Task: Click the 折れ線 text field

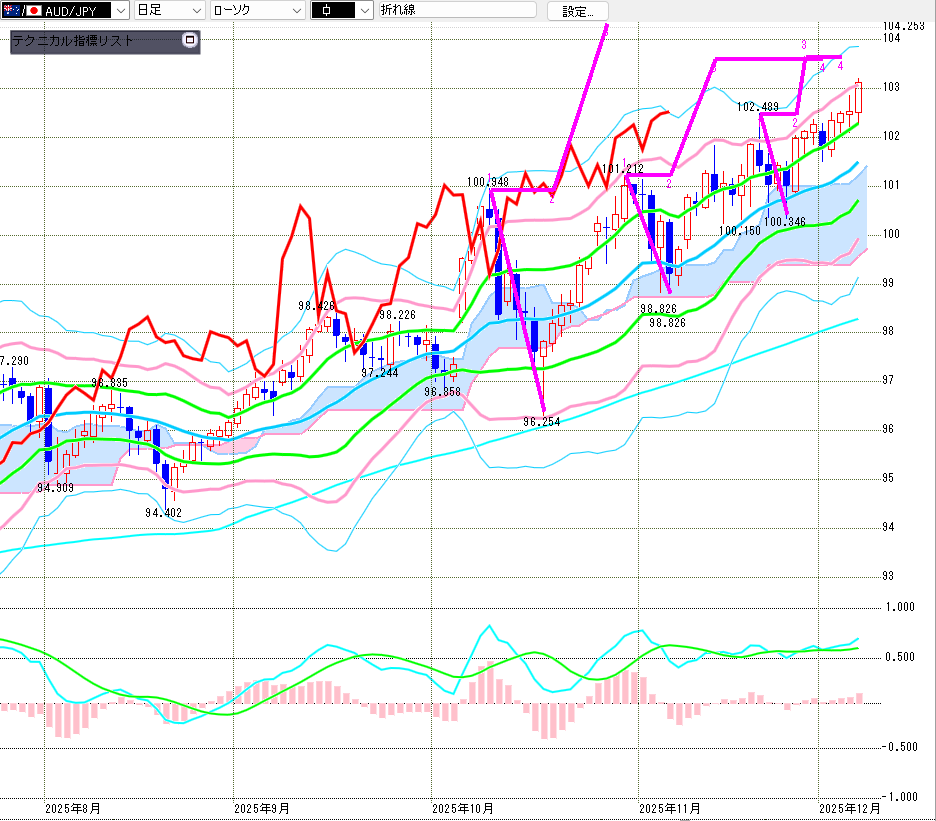Action: pos(455,10)
